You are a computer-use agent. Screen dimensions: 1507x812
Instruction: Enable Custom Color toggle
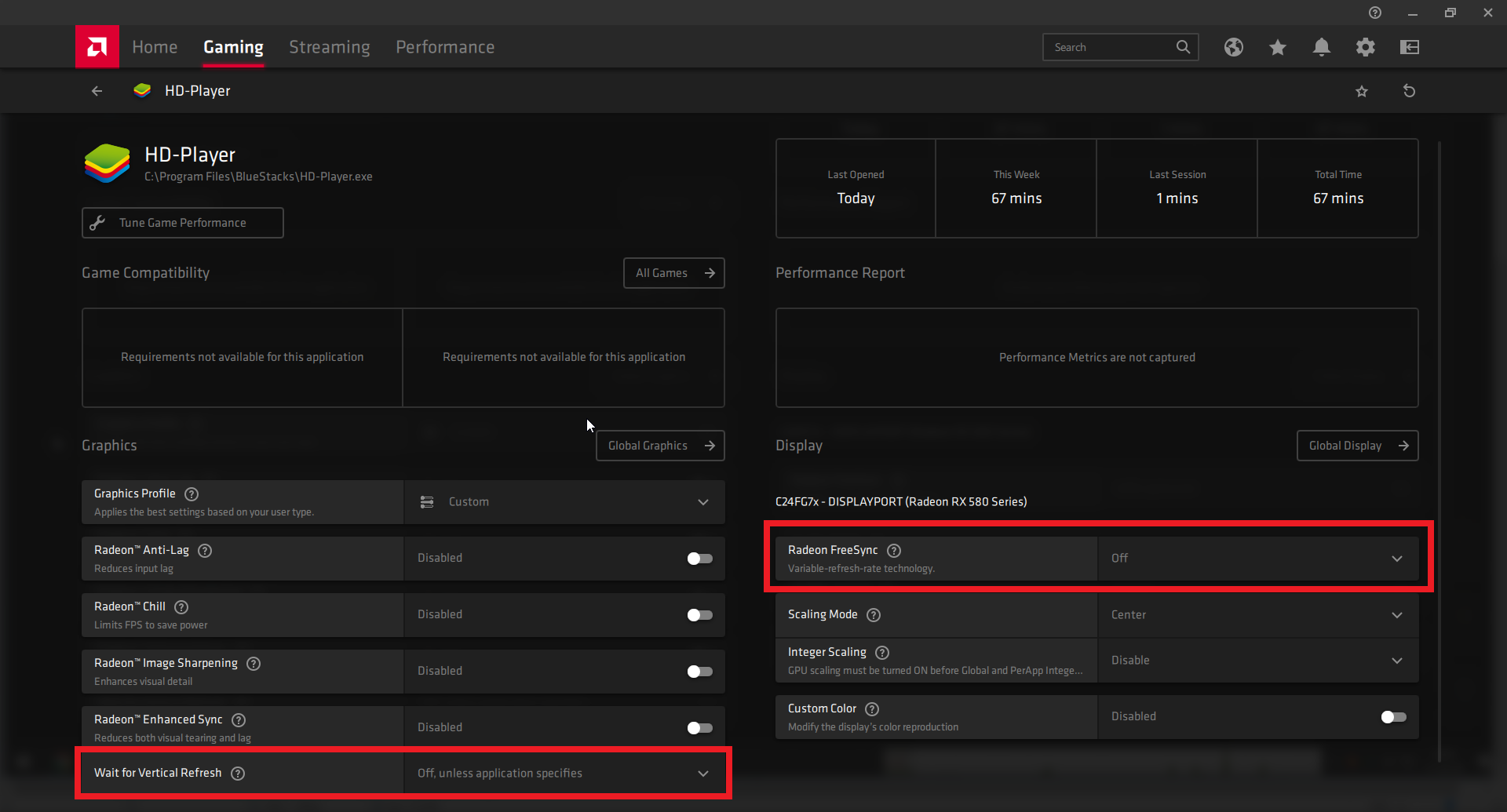tap(1393, 717)
